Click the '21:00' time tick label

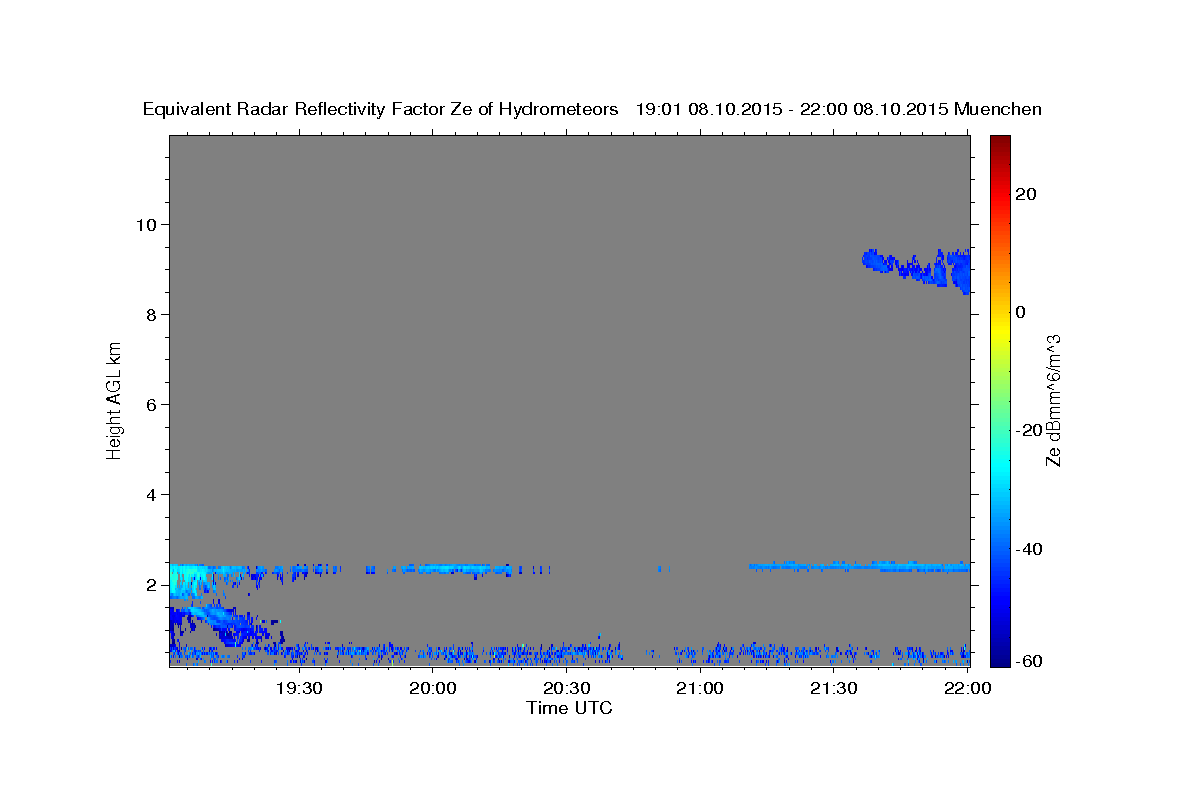pyautogui.click(x=700, y=689)
